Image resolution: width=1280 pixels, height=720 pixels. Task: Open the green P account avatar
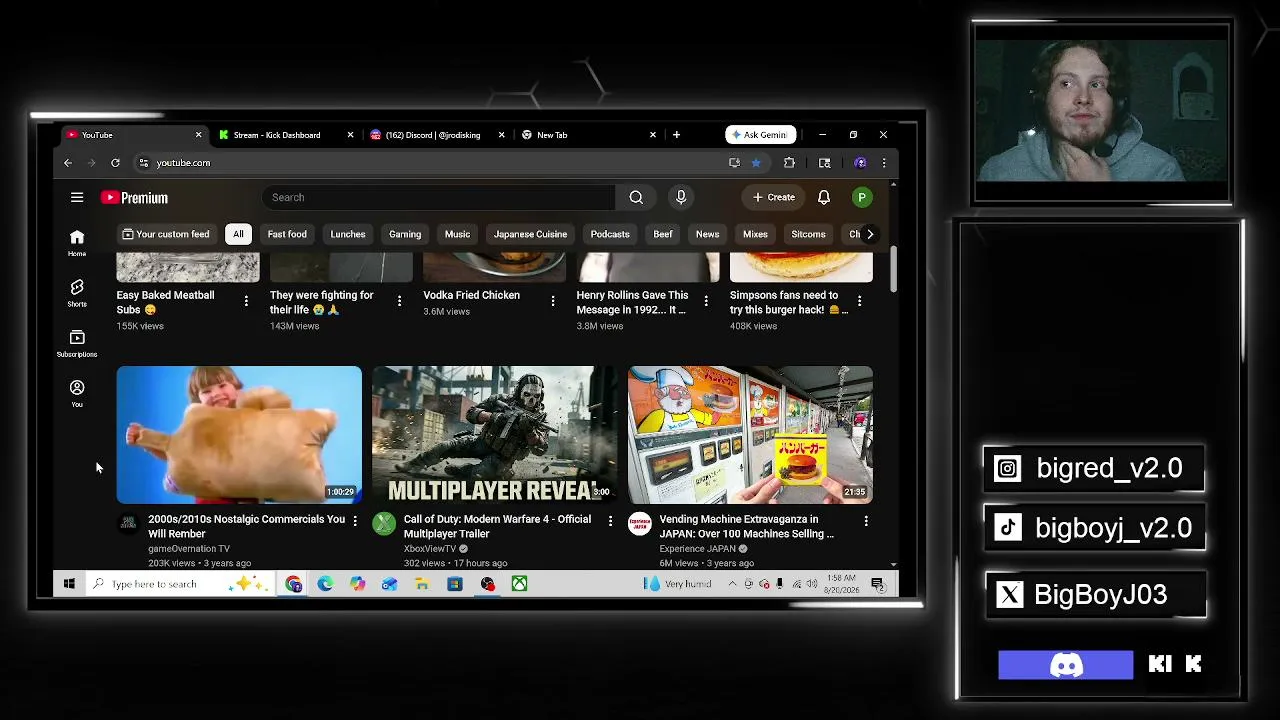click(x=861, y=198)
